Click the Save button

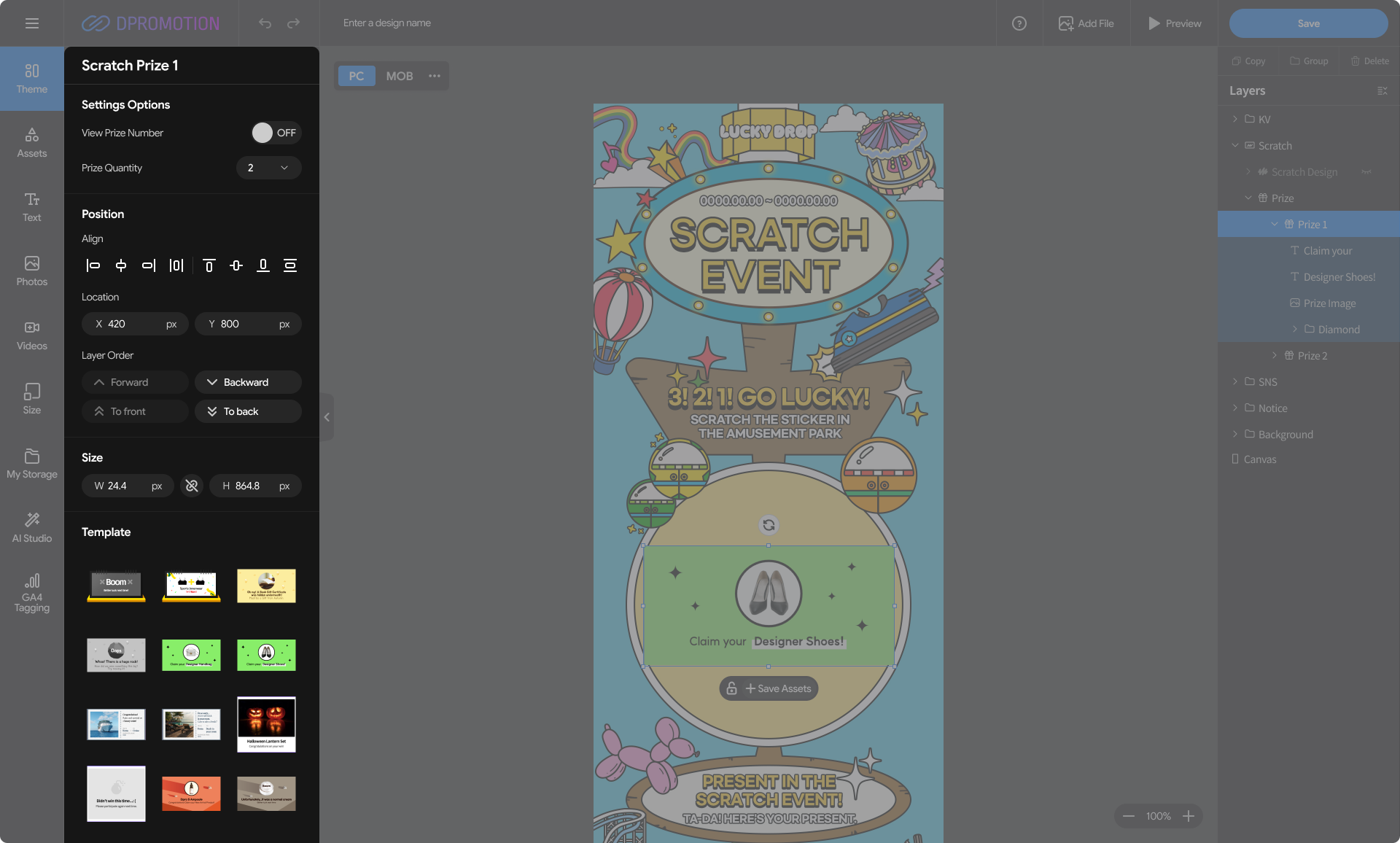(1308, 23)
